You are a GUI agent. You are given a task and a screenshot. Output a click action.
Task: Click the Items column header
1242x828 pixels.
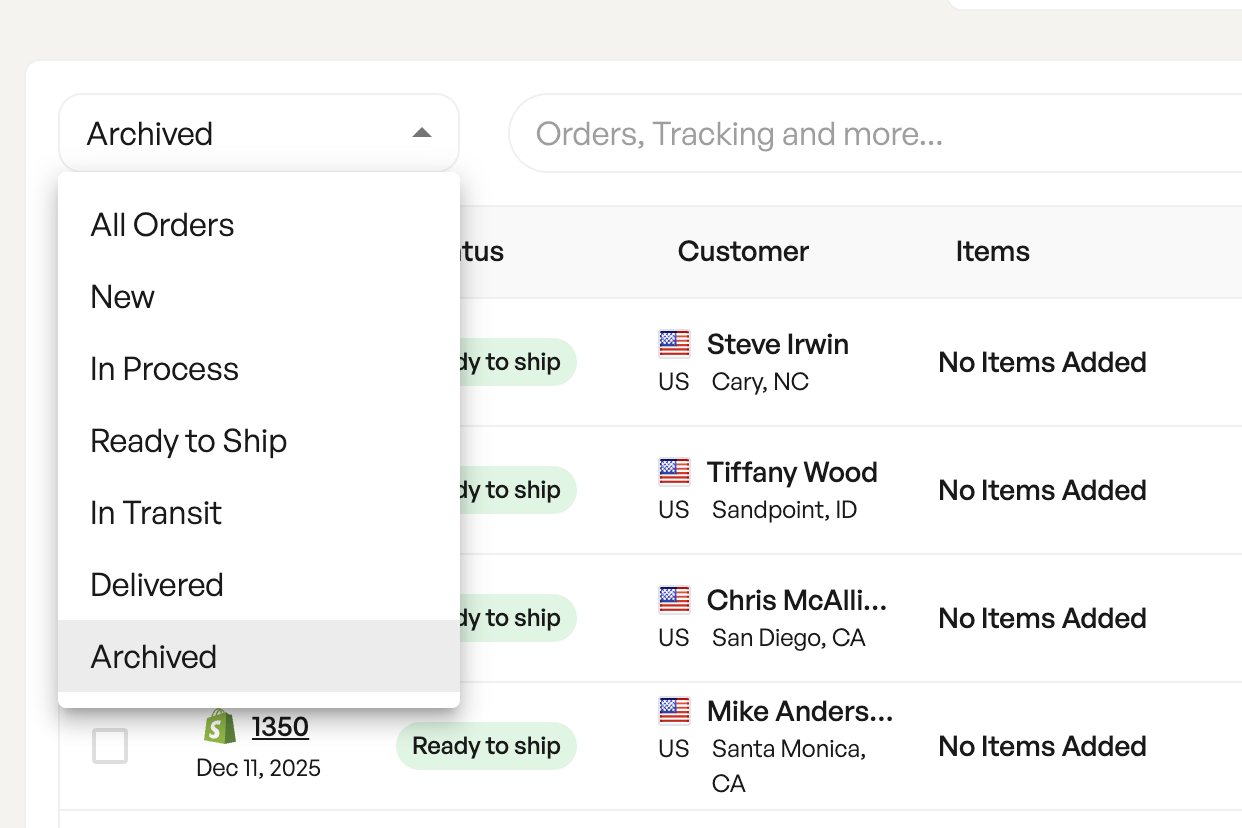point(992,251)
